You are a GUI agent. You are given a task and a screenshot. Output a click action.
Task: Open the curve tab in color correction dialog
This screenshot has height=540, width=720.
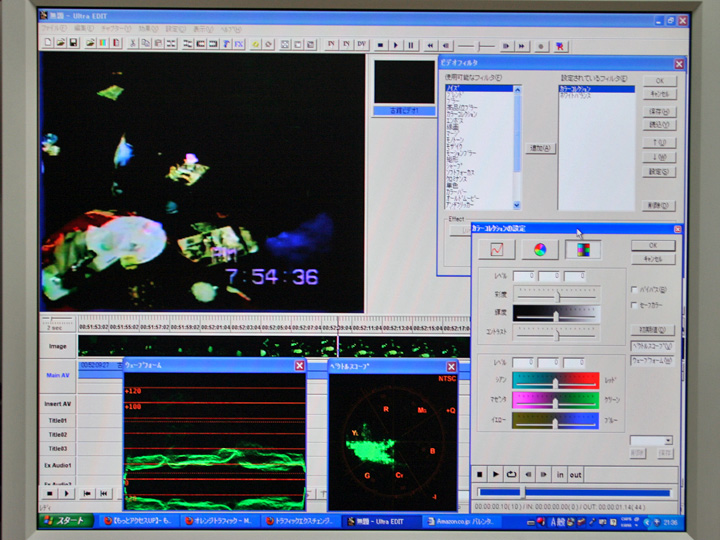(x=497, y=249)
